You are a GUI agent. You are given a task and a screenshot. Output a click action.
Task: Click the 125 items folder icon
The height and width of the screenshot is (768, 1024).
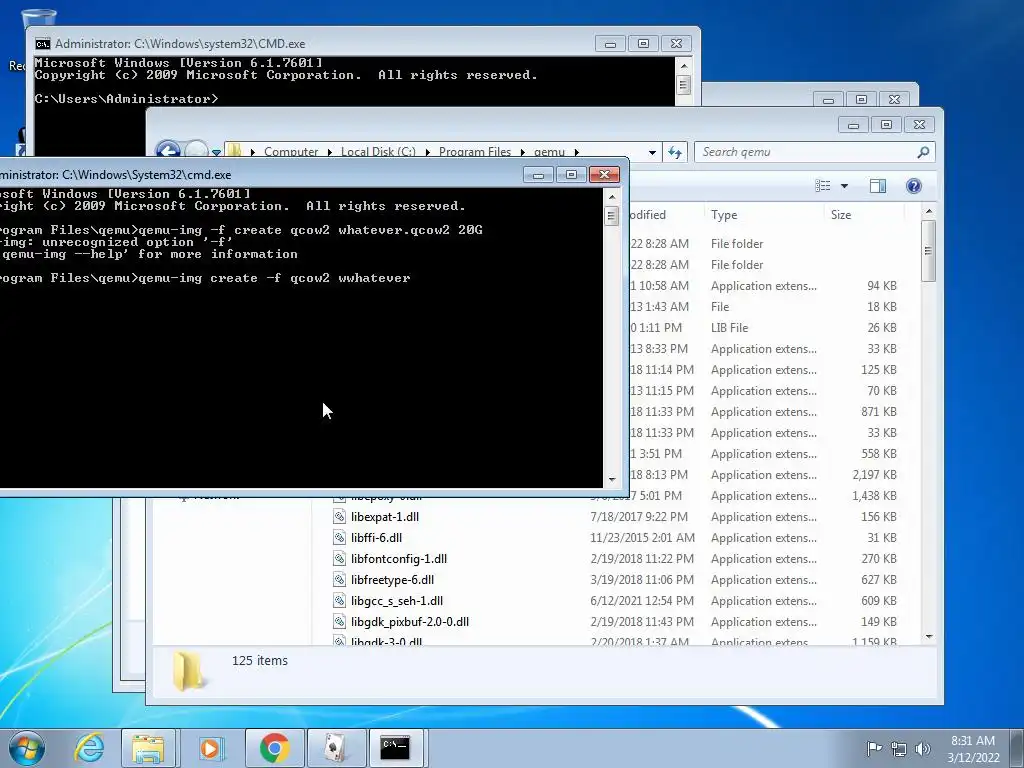[x=189, y=671]
